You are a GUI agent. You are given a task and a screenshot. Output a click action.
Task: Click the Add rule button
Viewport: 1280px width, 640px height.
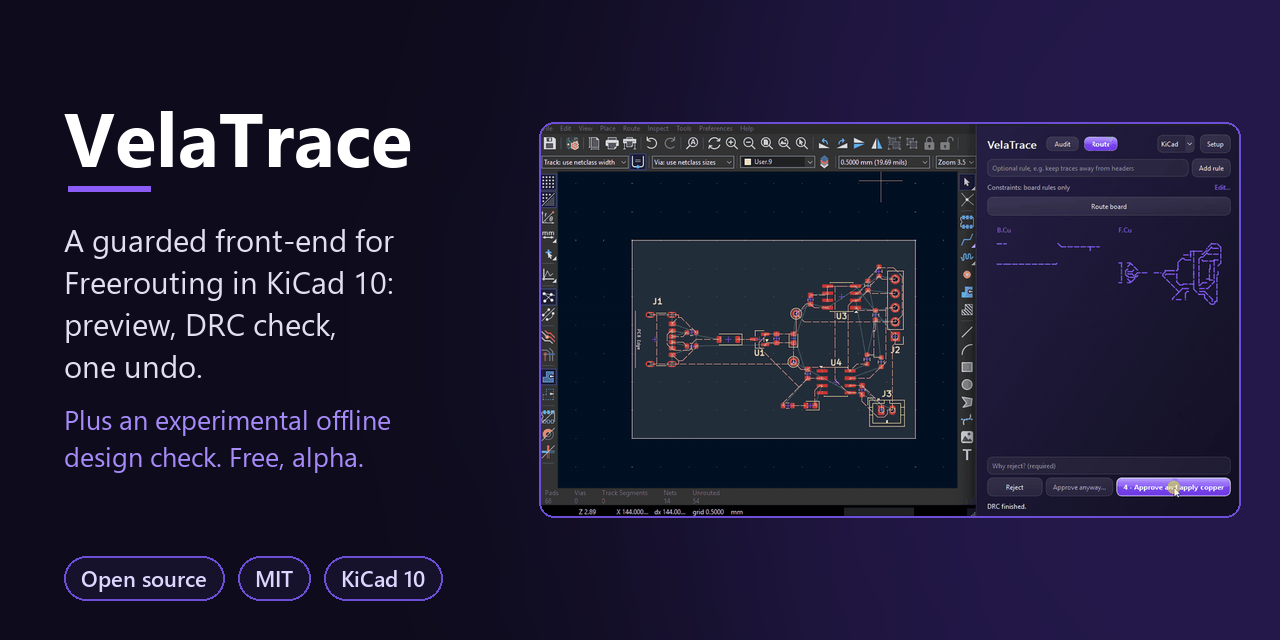[x=1211, y=168]
